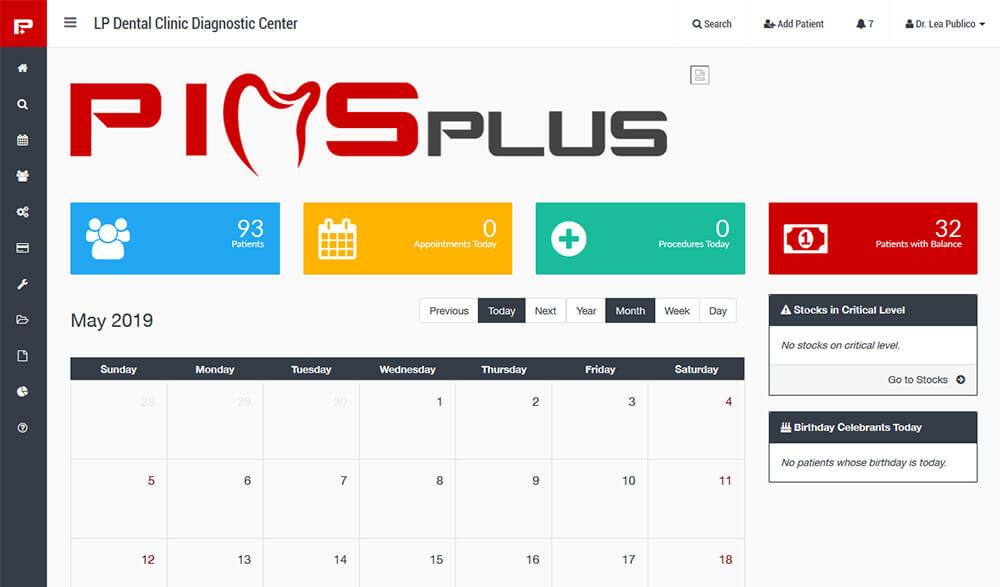Click the wrench tools icon in sidebar

point(22,284)
